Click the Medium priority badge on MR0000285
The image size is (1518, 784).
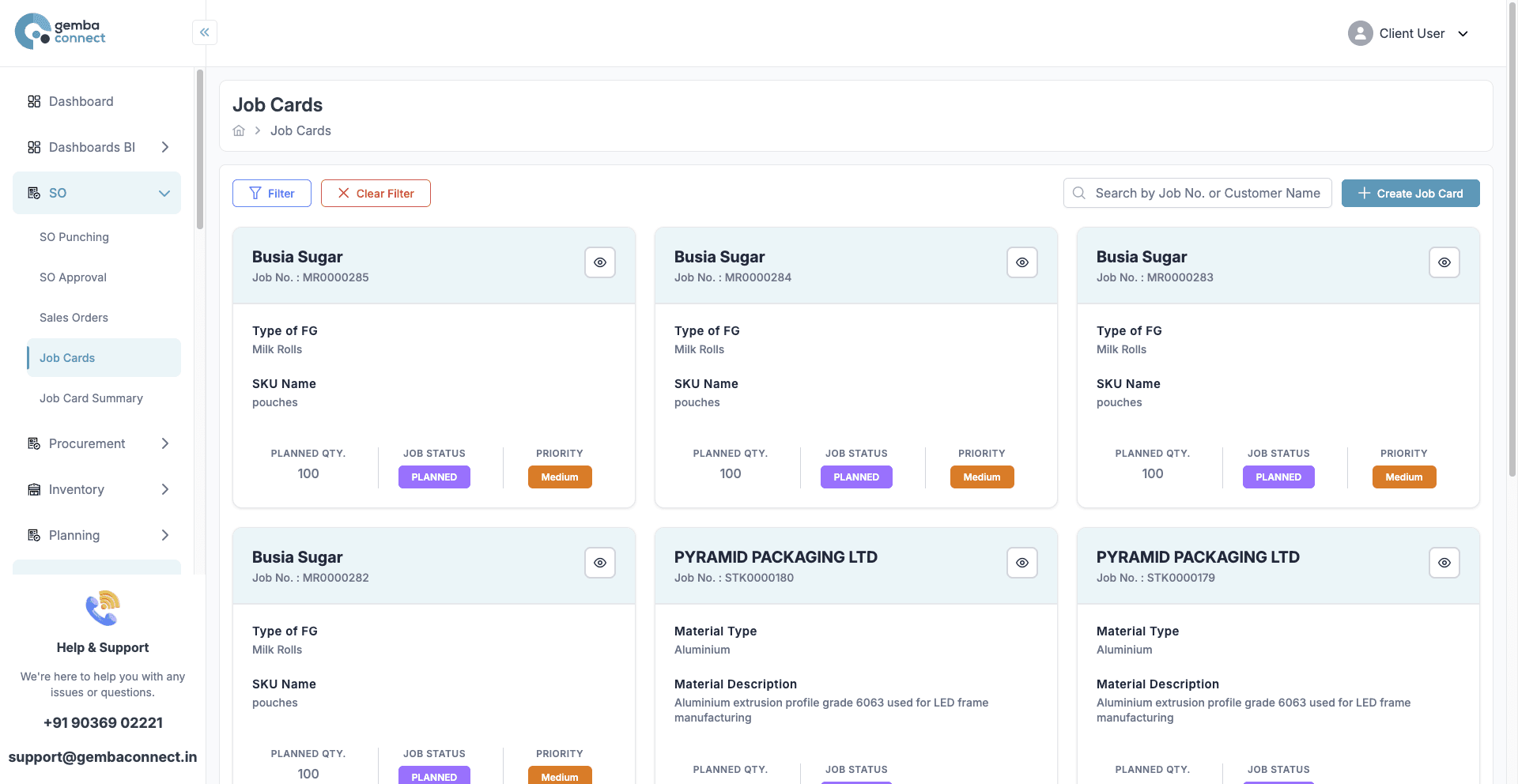pyautogui.click(x=560, y=477)
